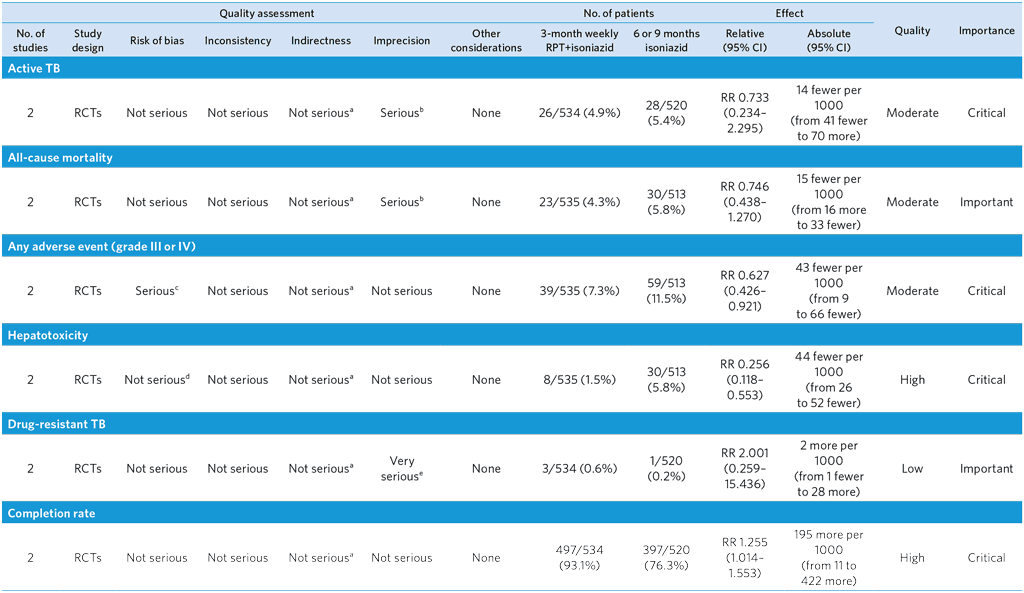Click the Quality assessment column group header
This screenshot has width=1024, height=593.
267,14
